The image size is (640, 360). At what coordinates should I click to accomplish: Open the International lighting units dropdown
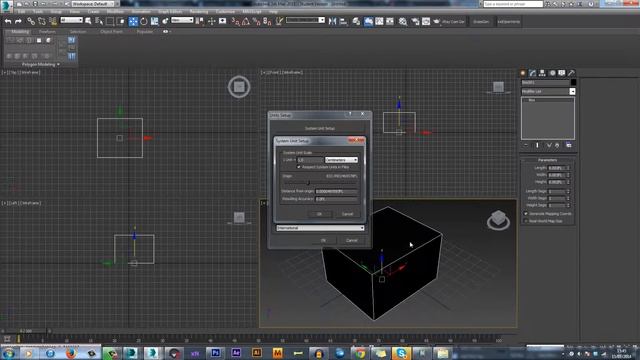coord(320,228)
